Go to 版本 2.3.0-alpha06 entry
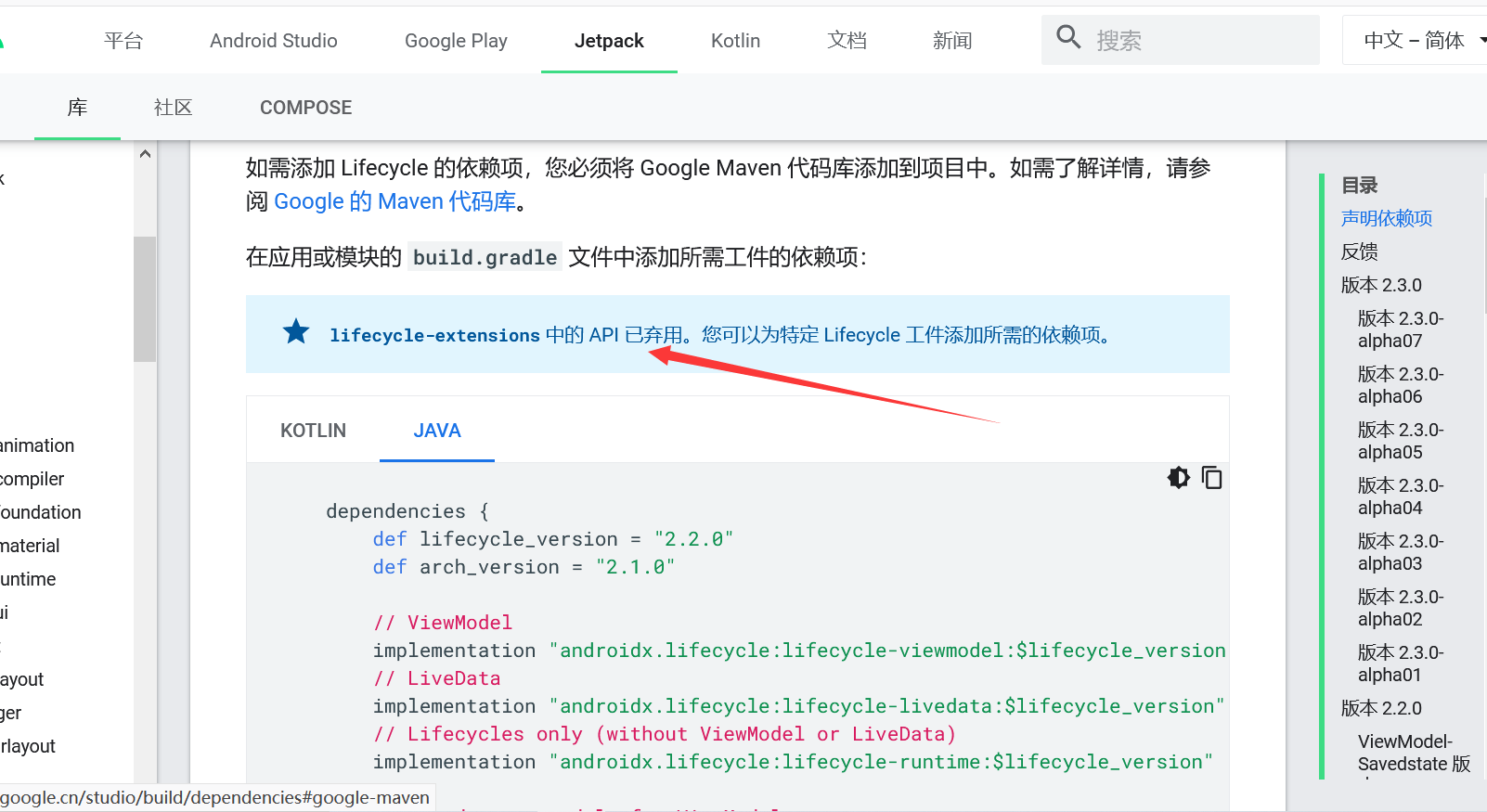Viewport: 1487px width, 812px height. [1401, 385]
